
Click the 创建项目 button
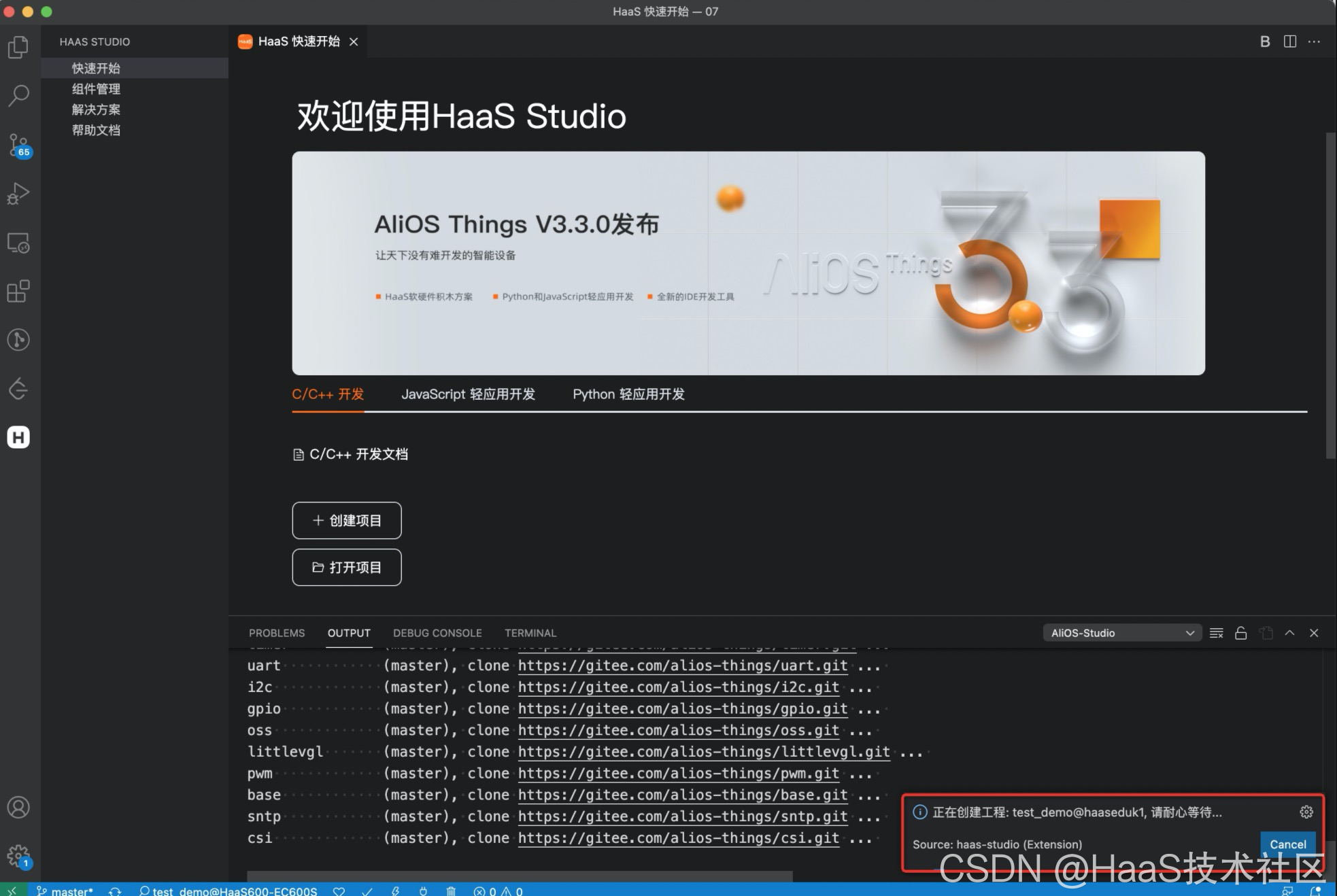point(347,520)
